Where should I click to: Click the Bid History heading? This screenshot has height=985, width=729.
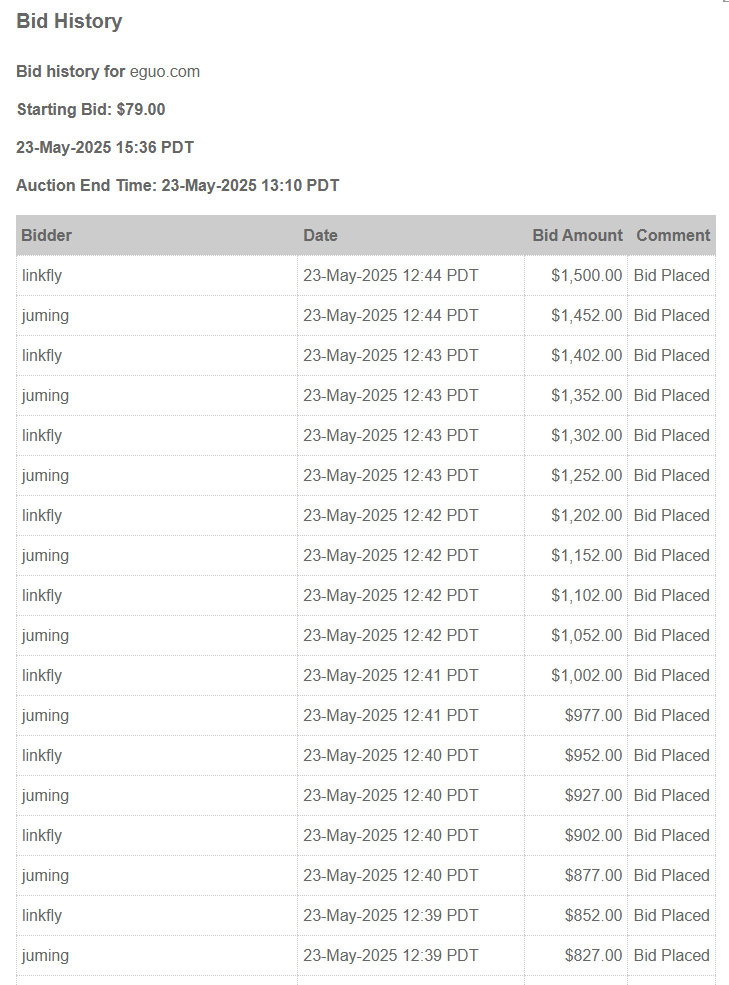click(x=69, y=22)
